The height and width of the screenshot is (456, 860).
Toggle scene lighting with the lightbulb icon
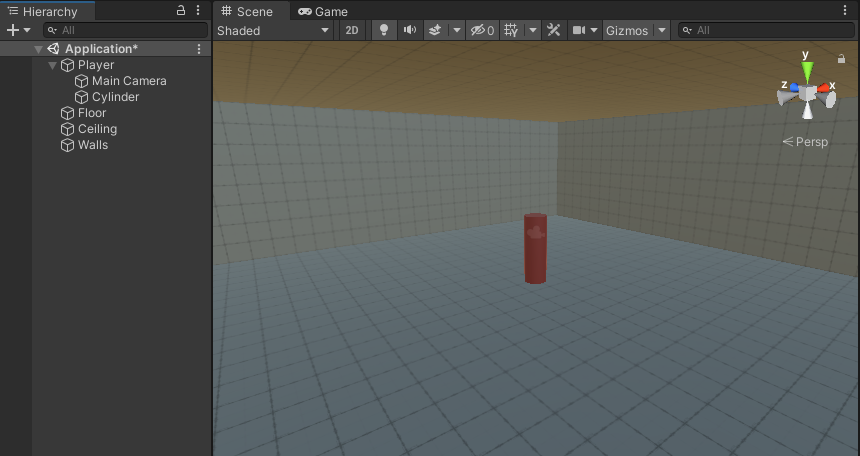tap(384, 30)
